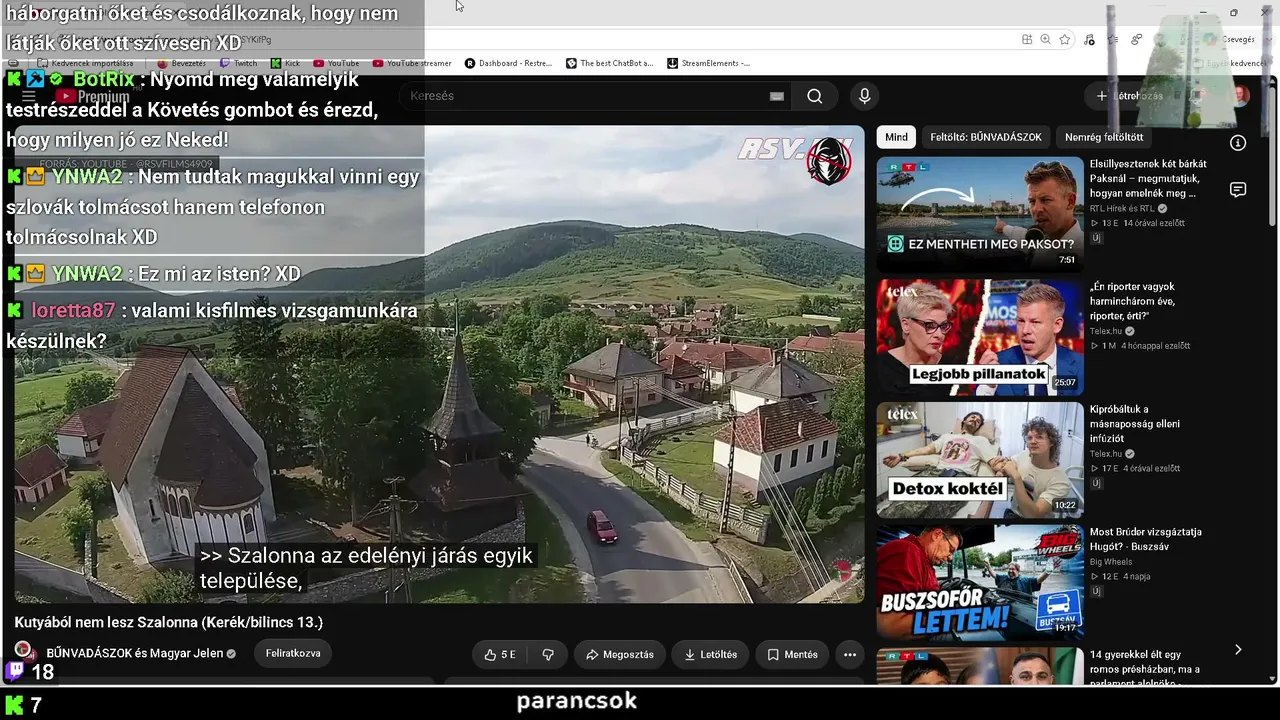1280x720 pixels.
Task: Open the Big Wheels channel name
Action: (x=1113, y=562)
